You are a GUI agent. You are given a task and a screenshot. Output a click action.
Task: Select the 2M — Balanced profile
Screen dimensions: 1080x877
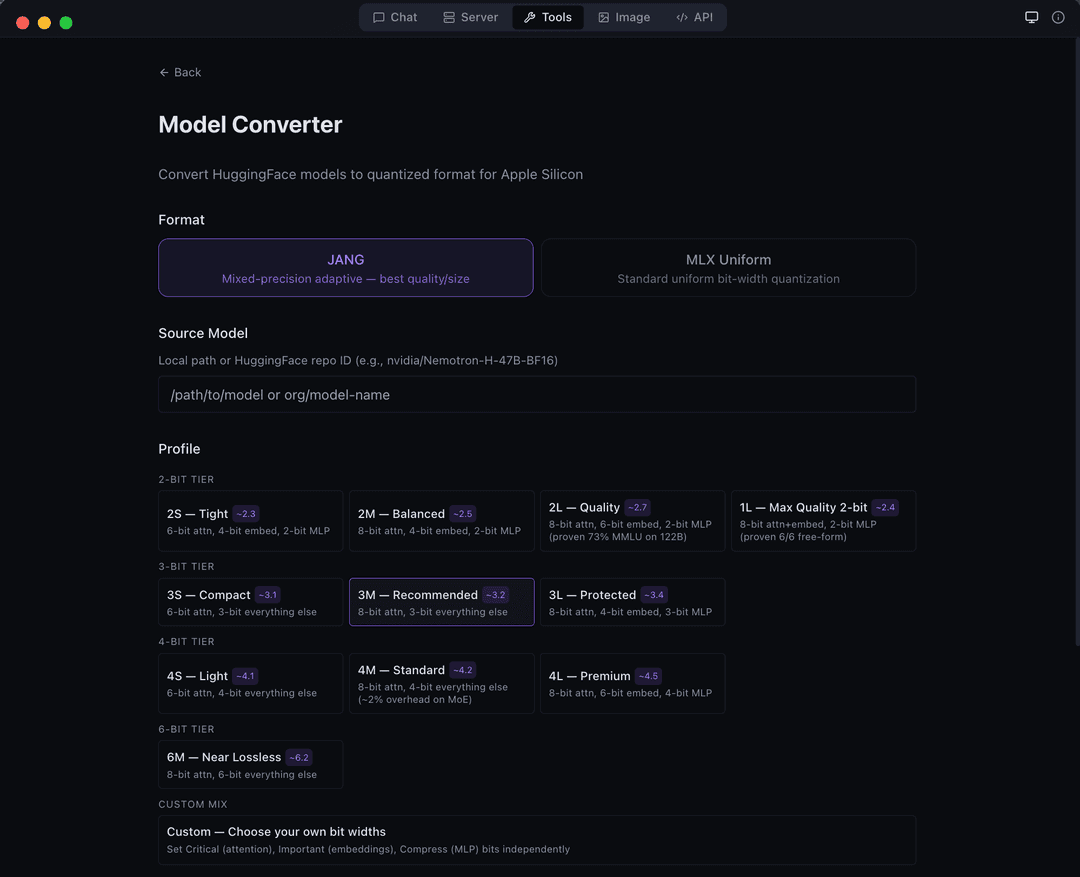pos(442,521)
